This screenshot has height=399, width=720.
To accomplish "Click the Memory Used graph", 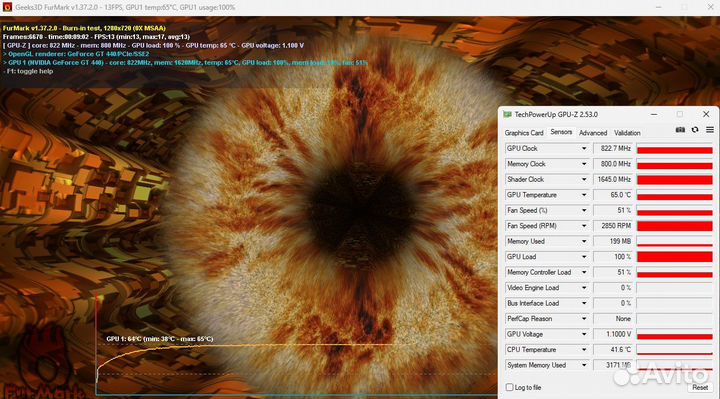I will (675, 242).
